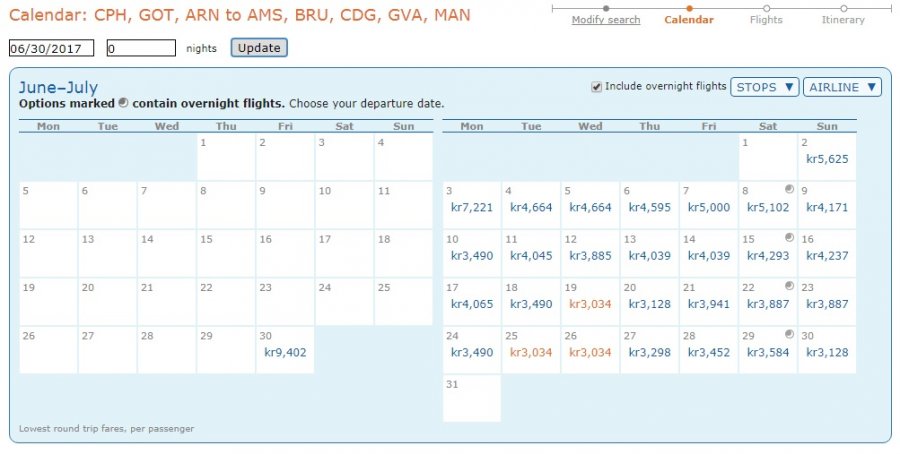This screenshot has height=454, width=900.
Task: Click the Modify search progress step dot
Action: 606,8
